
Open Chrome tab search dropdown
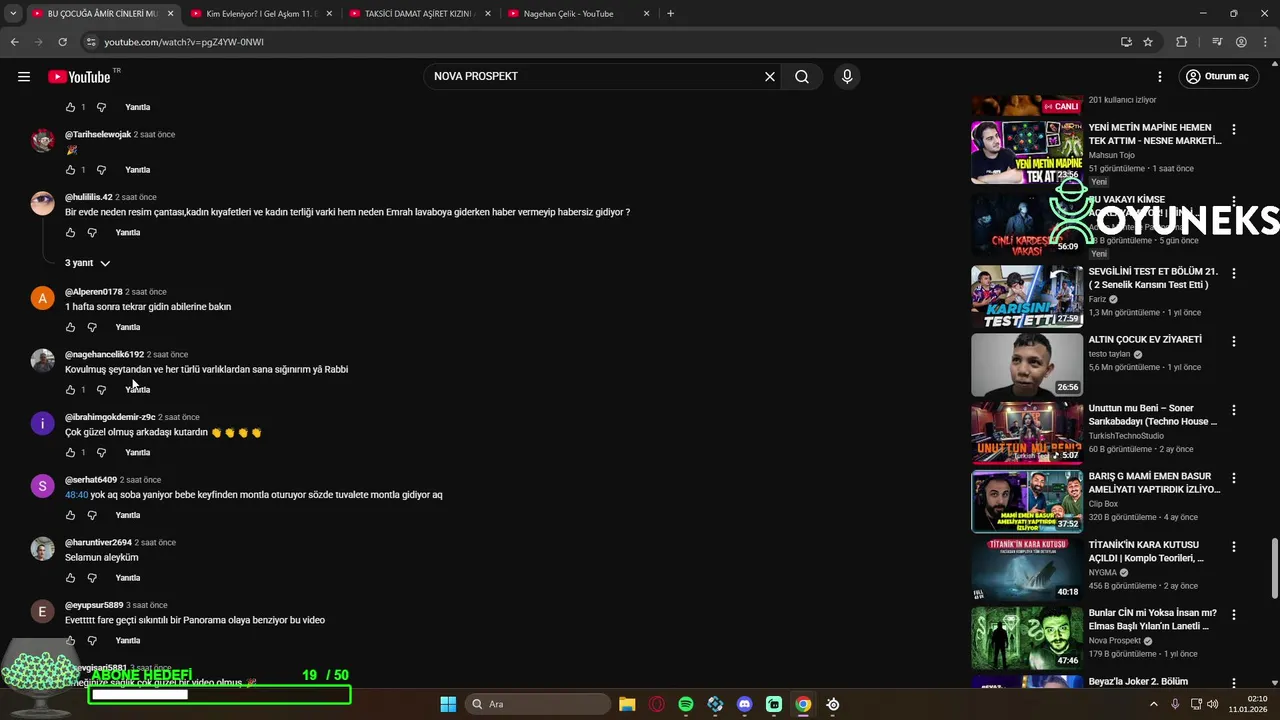[13, 14]
